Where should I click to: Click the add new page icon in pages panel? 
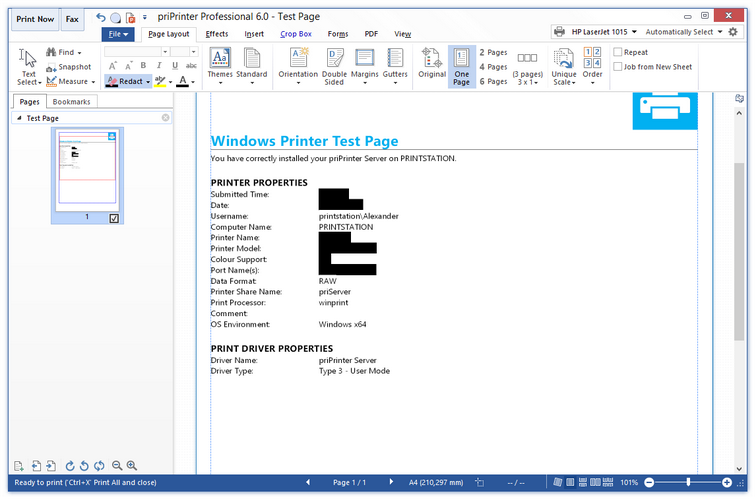pyautogui.click(x=18, y=466)
